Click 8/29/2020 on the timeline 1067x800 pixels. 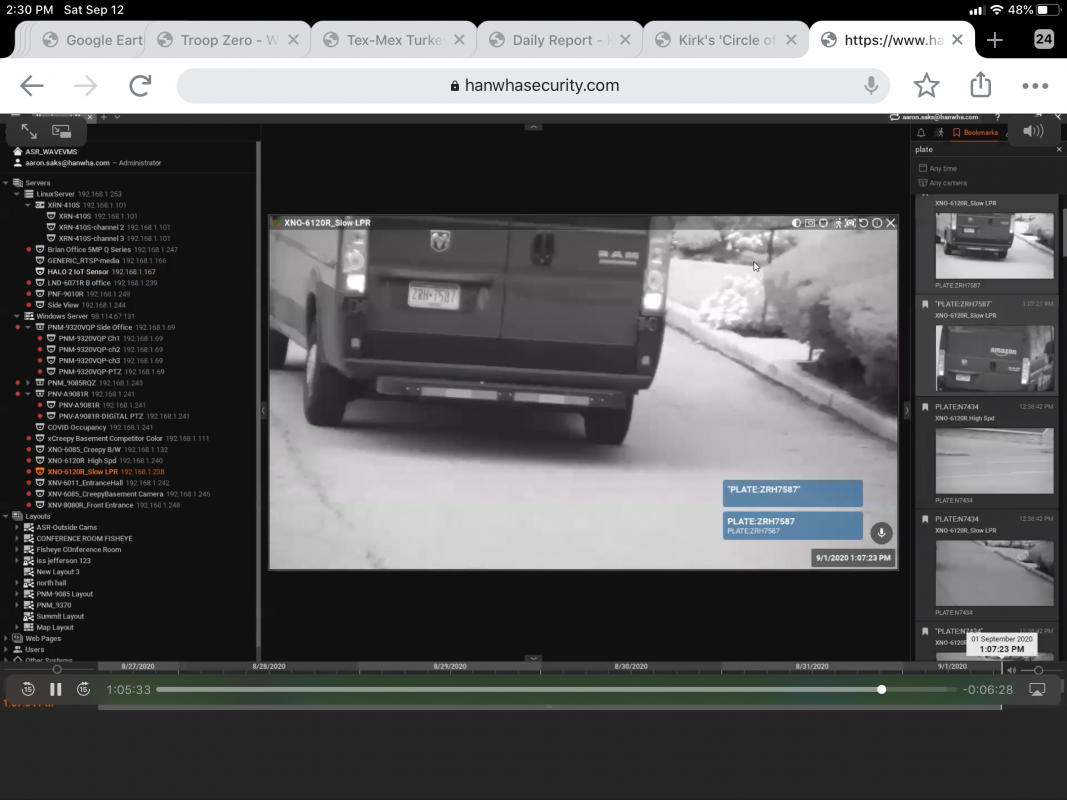tap(450, 666)
